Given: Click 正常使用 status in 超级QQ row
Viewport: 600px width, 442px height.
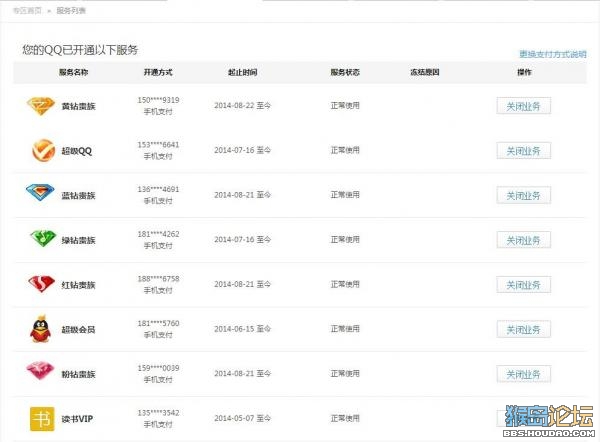Looking at the screenshot, I should click(x=345, y=150).
